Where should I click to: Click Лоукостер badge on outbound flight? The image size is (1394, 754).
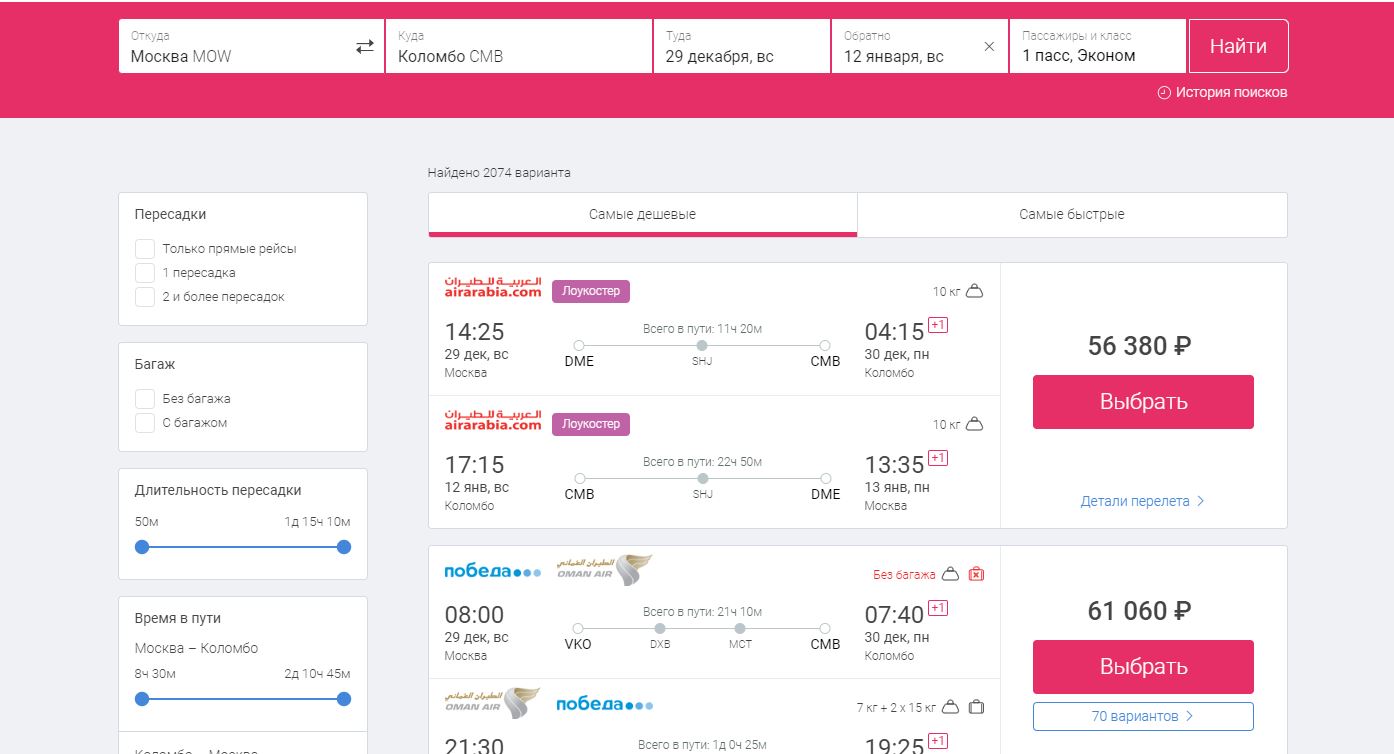591,291
